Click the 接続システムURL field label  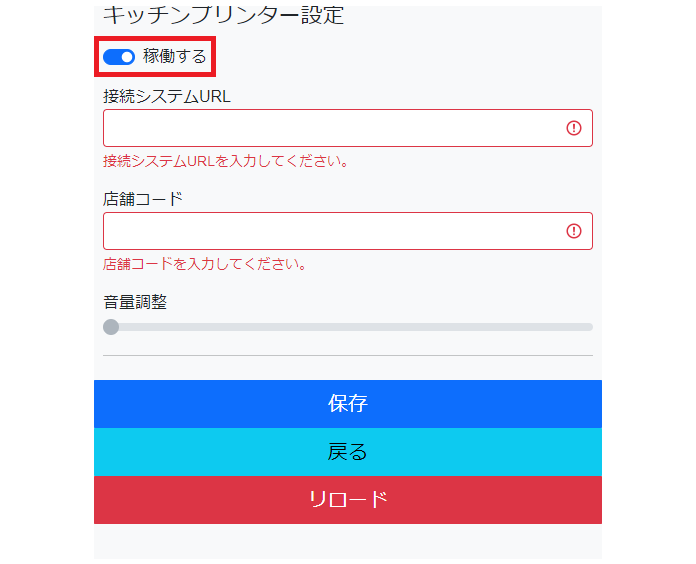[x=167, y=96]
